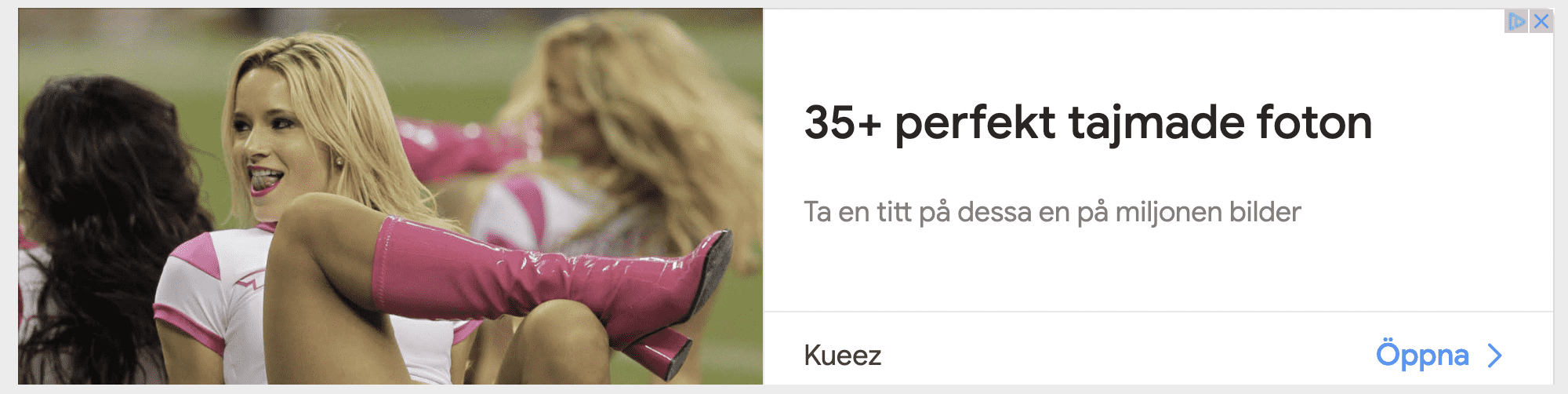Click the word foton in the headline
The width and height of the screenshot is (1568, 394).
tap(1315, 122)
